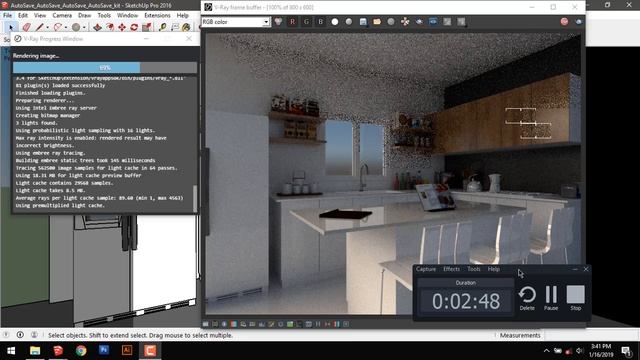Click the recording Duration timer display
The width and height of the screenshot is (640, 360).
pyautogui.click(x=466, y=301)
